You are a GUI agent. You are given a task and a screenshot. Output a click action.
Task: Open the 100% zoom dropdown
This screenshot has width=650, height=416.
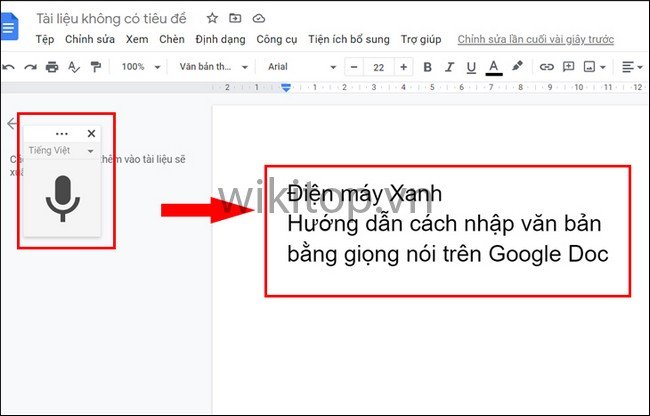click(139, 67)
